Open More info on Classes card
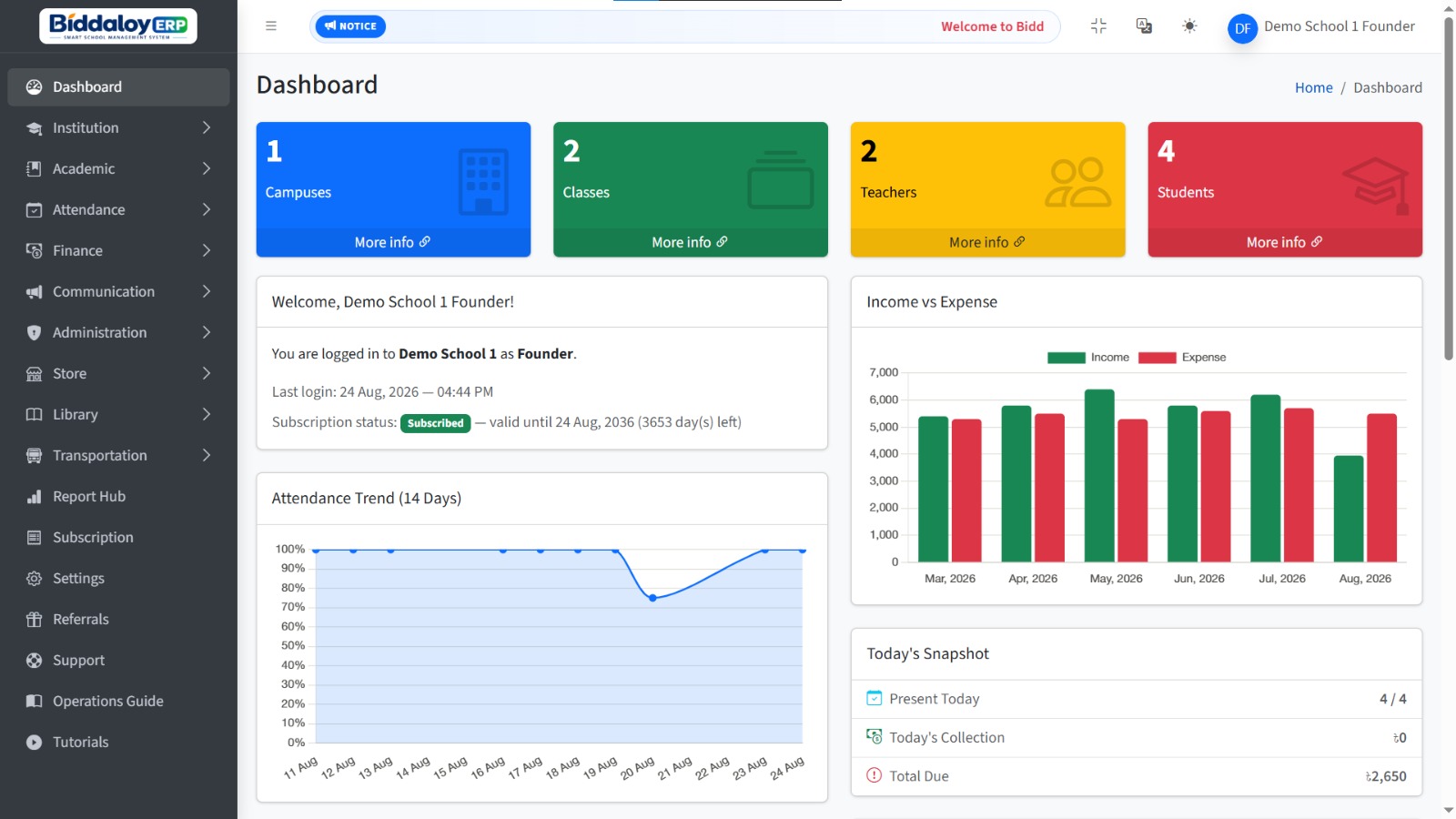1456x819 pixels. point(690,242)
